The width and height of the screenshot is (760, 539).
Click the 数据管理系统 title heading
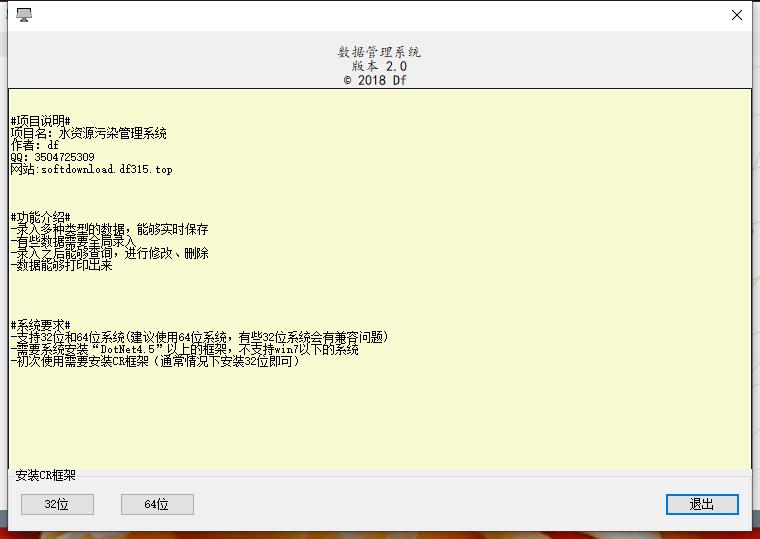click(x=379, y=52)
